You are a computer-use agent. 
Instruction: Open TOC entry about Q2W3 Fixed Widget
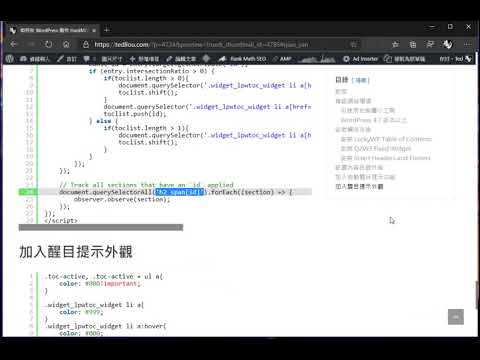click(376, 148)
